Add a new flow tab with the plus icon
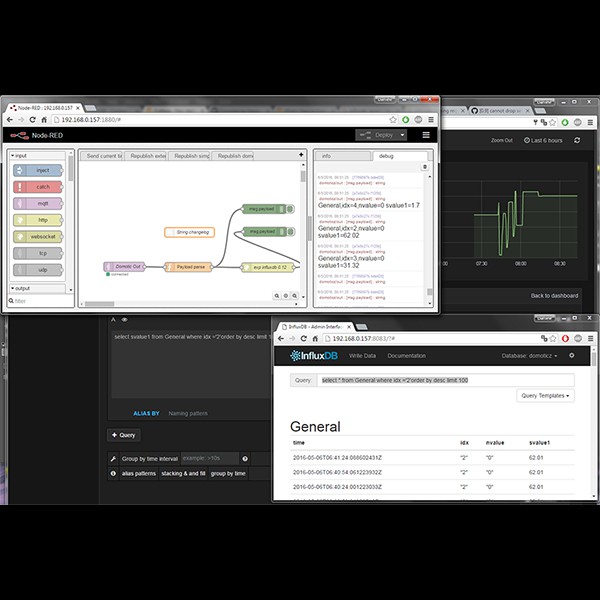The height and width of the screenshot is (600, 600). 303,156
